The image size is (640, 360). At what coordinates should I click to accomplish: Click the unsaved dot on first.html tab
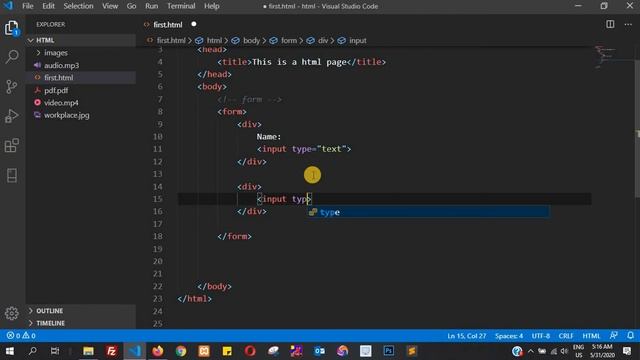click(x=194, y=24)
